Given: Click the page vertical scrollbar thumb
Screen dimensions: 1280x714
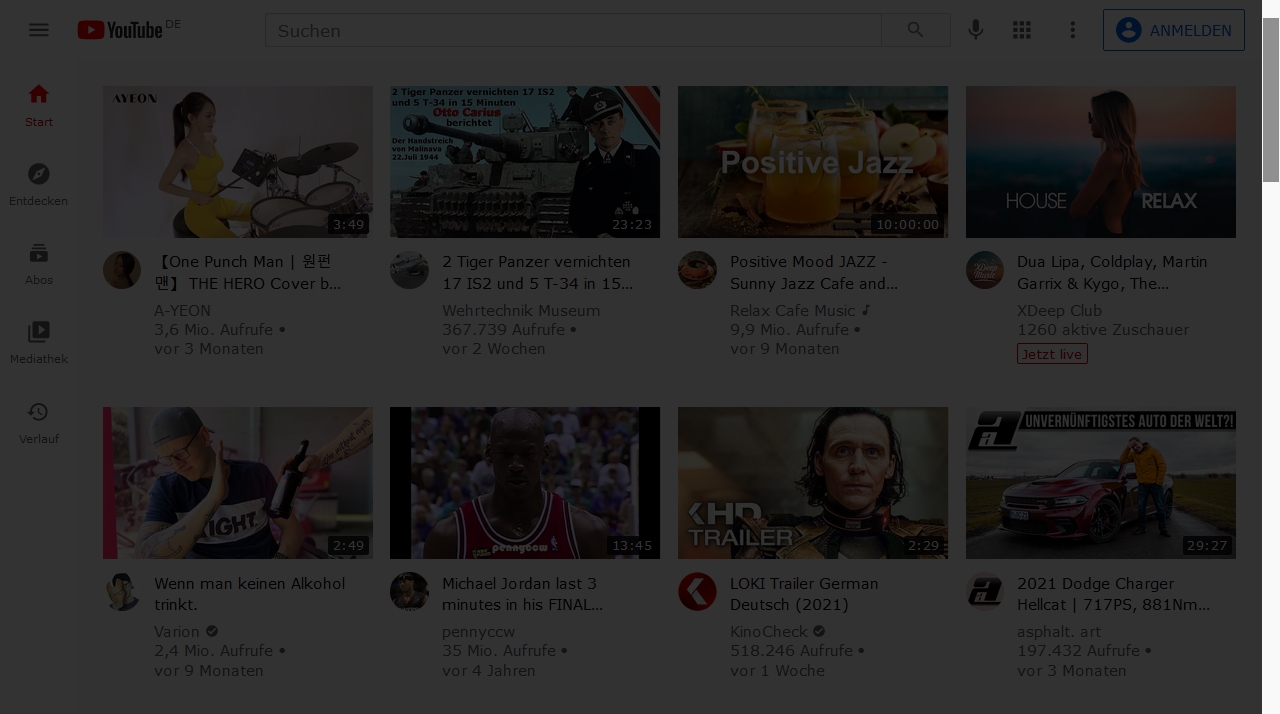Looking at the screenshot, I should (x=1271, y=100).
